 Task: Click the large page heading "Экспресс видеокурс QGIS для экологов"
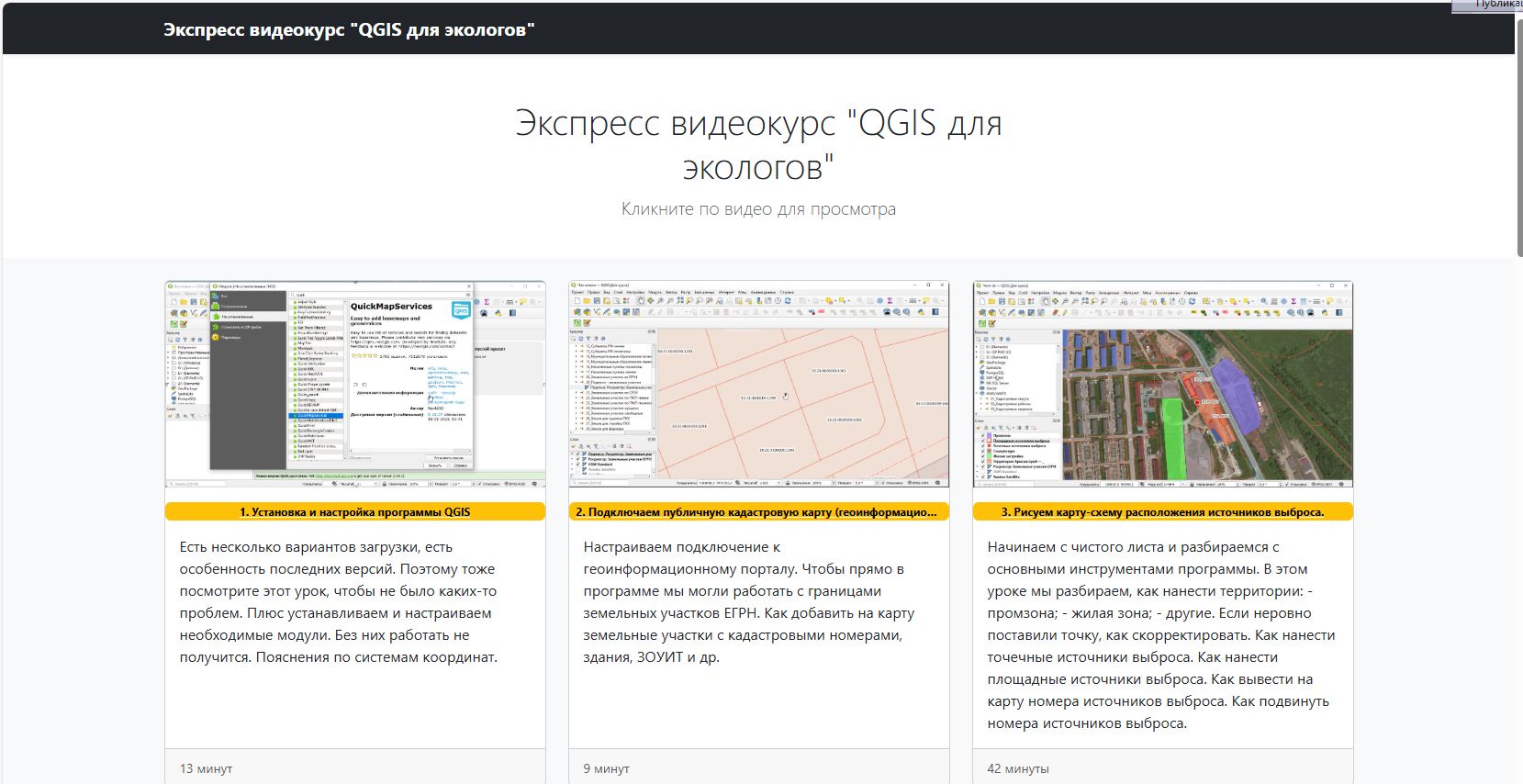(758, 144)
